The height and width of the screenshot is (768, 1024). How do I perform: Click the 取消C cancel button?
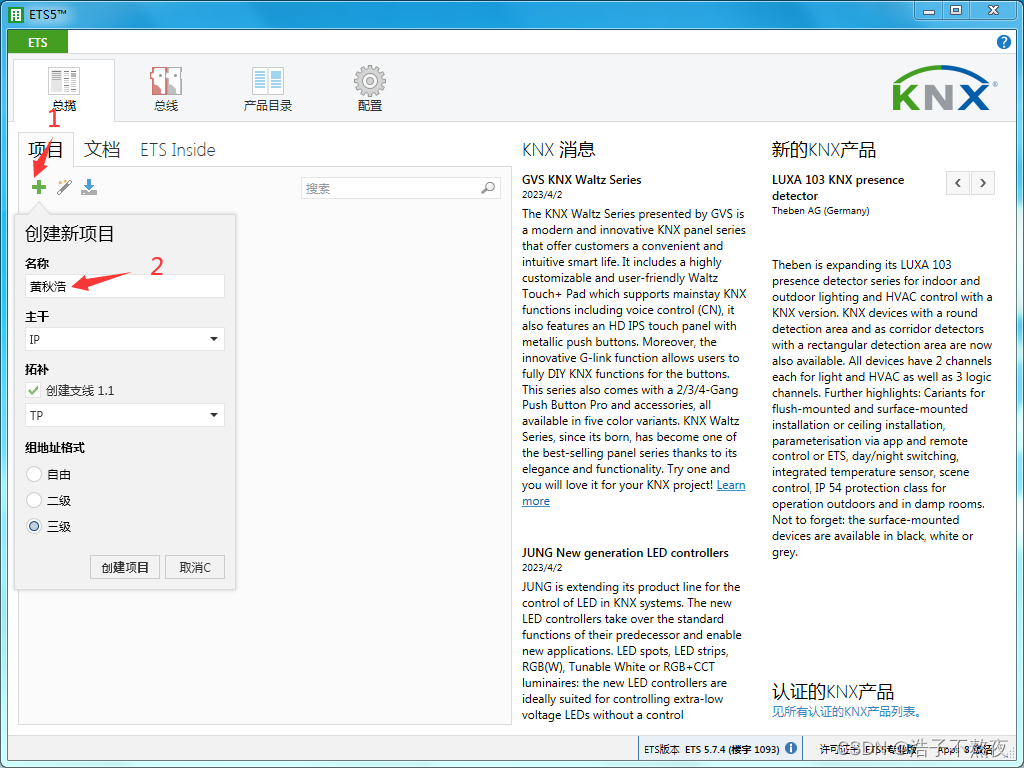[195, 567]
